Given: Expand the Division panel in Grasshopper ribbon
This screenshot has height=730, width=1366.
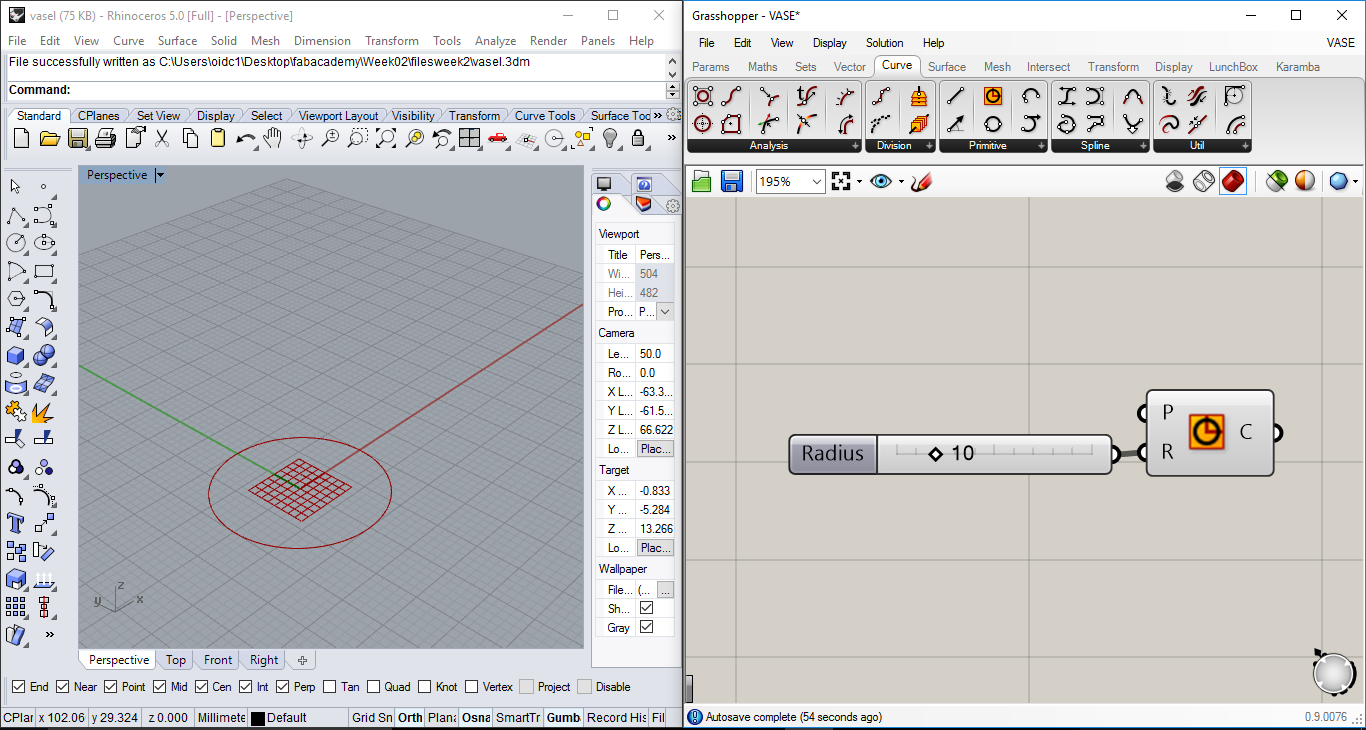Looking at the screenshot, I should click(x=928, y=146).
